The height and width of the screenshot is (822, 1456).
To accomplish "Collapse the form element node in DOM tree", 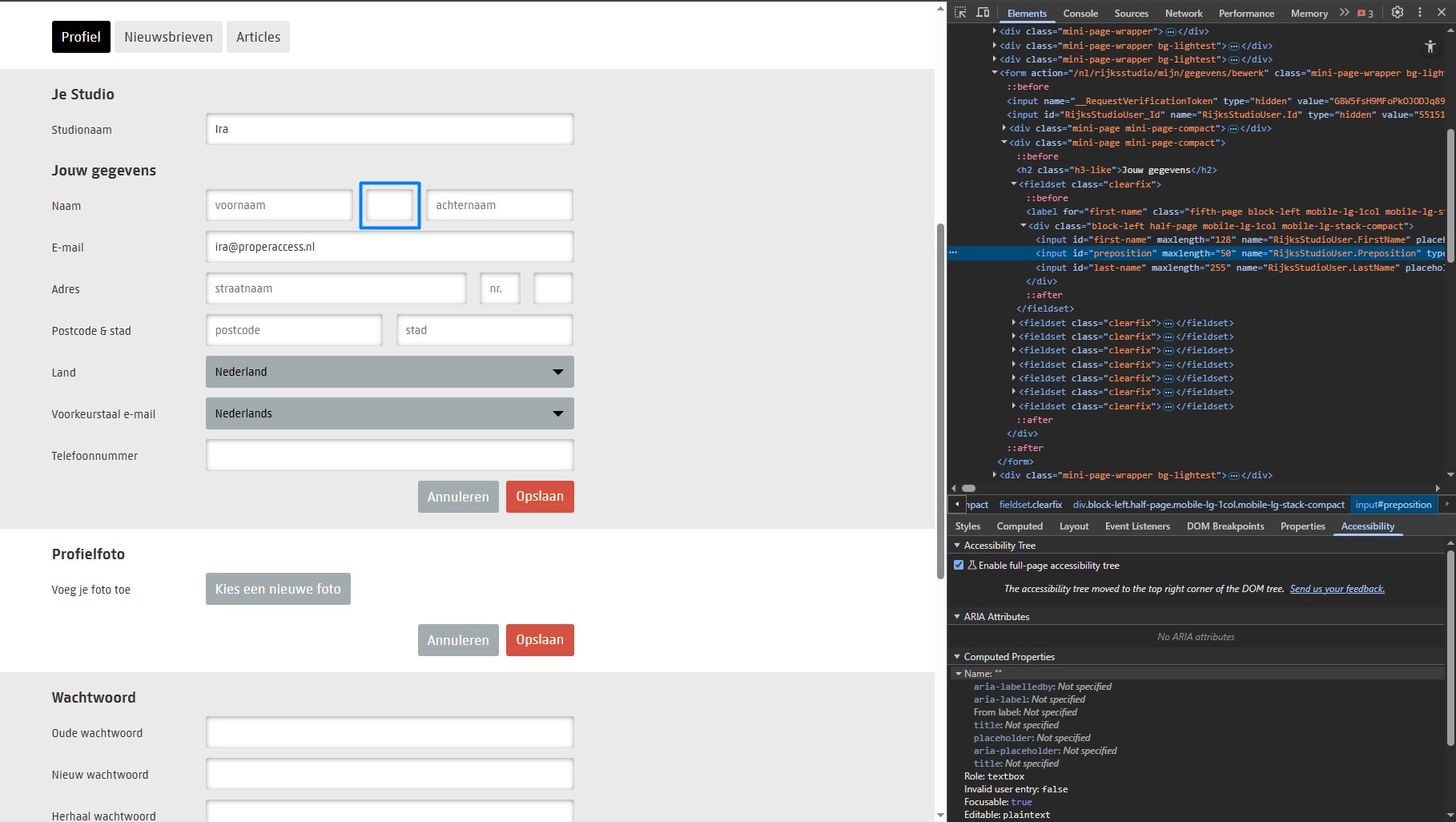I will click(995, 73).
